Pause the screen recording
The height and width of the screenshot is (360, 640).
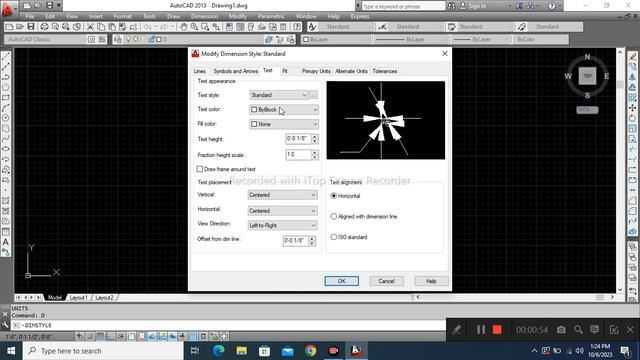click(x=481, y=330)
